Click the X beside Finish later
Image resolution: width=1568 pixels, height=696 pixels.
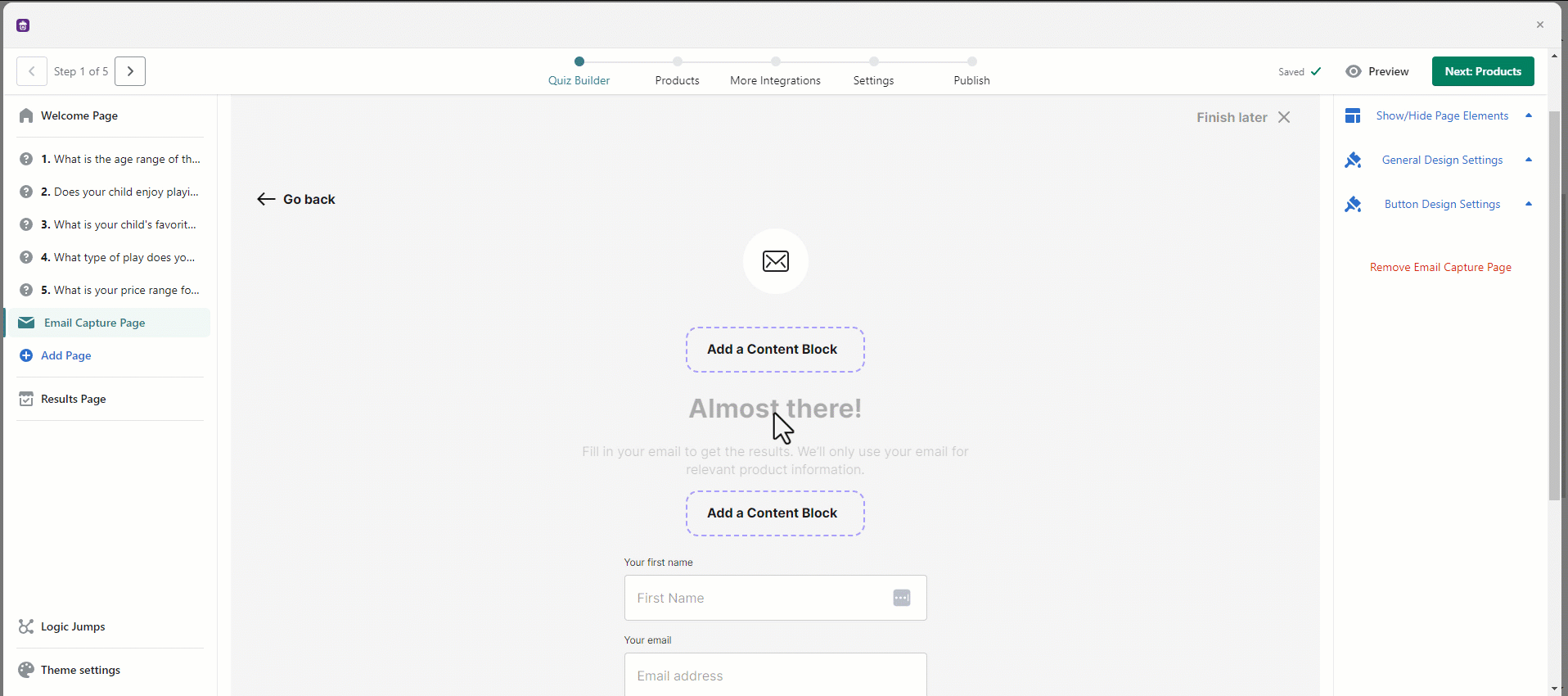[x=1284, y=117]
